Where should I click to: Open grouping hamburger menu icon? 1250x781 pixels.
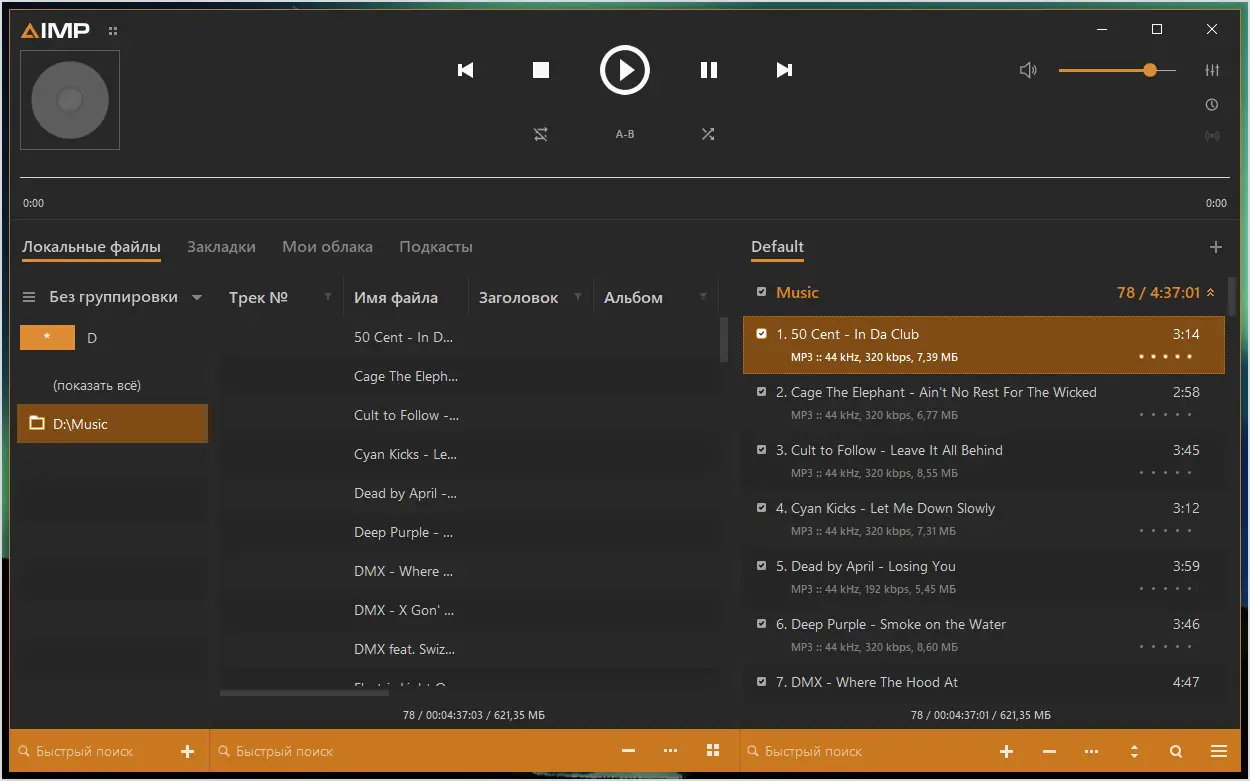click(x=29, y=297)
